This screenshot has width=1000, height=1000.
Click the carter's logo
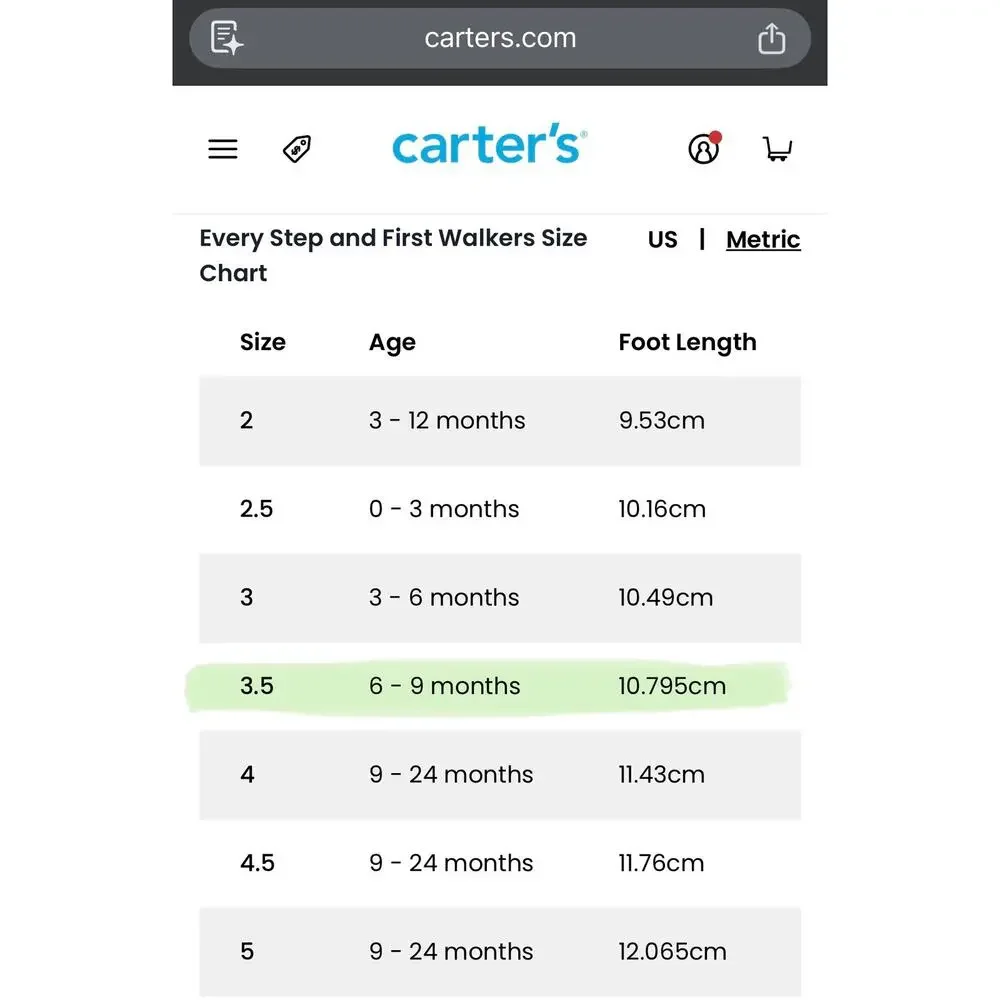click(489, 143)
